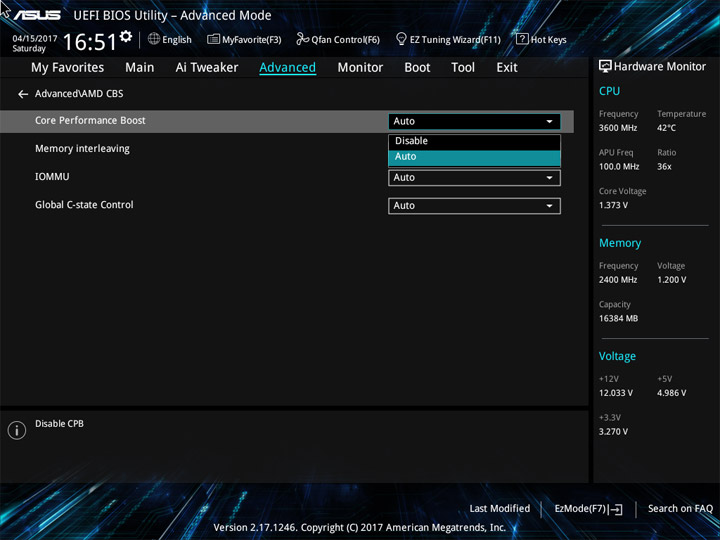This screenshot has height=540, width=720.
Task: Open the IOMMU dropdown
Action: 474,178
